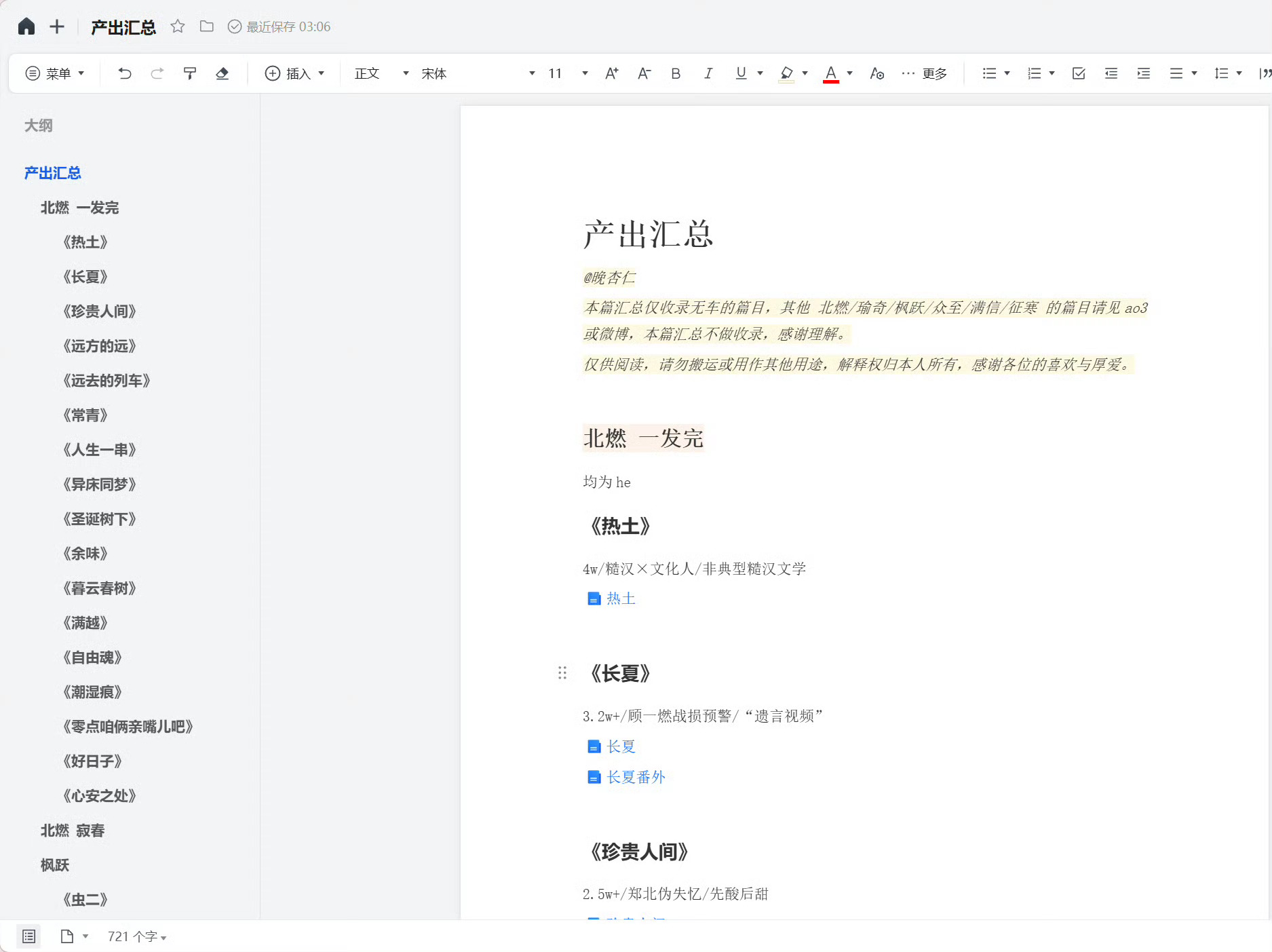Open the 正文 paragraph style dropdown
Screen dimensions: 1272x952
(x=382, y=73)
